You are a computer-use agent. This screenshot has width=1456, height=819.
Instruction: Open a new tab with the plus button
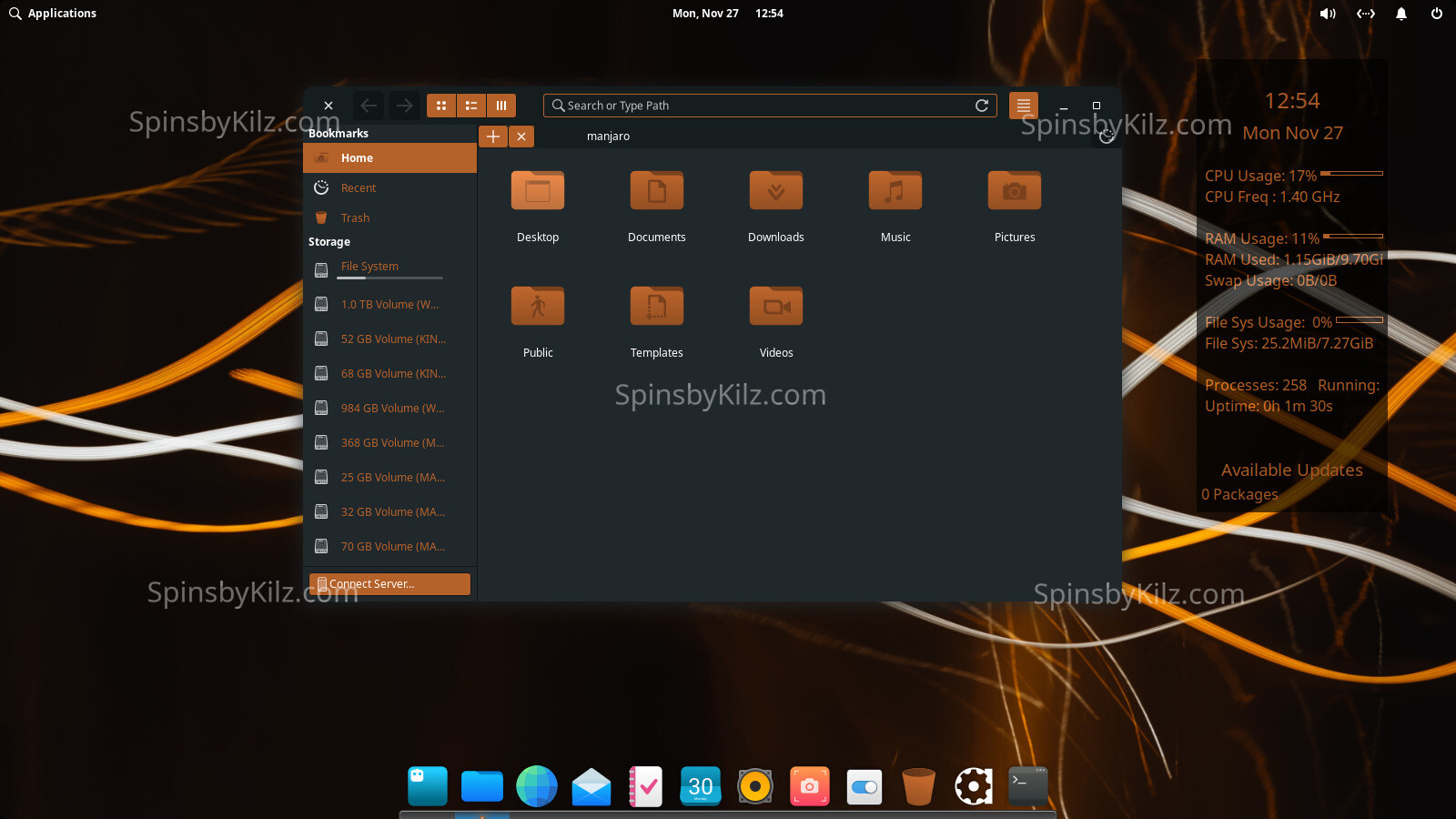[492, 136]
